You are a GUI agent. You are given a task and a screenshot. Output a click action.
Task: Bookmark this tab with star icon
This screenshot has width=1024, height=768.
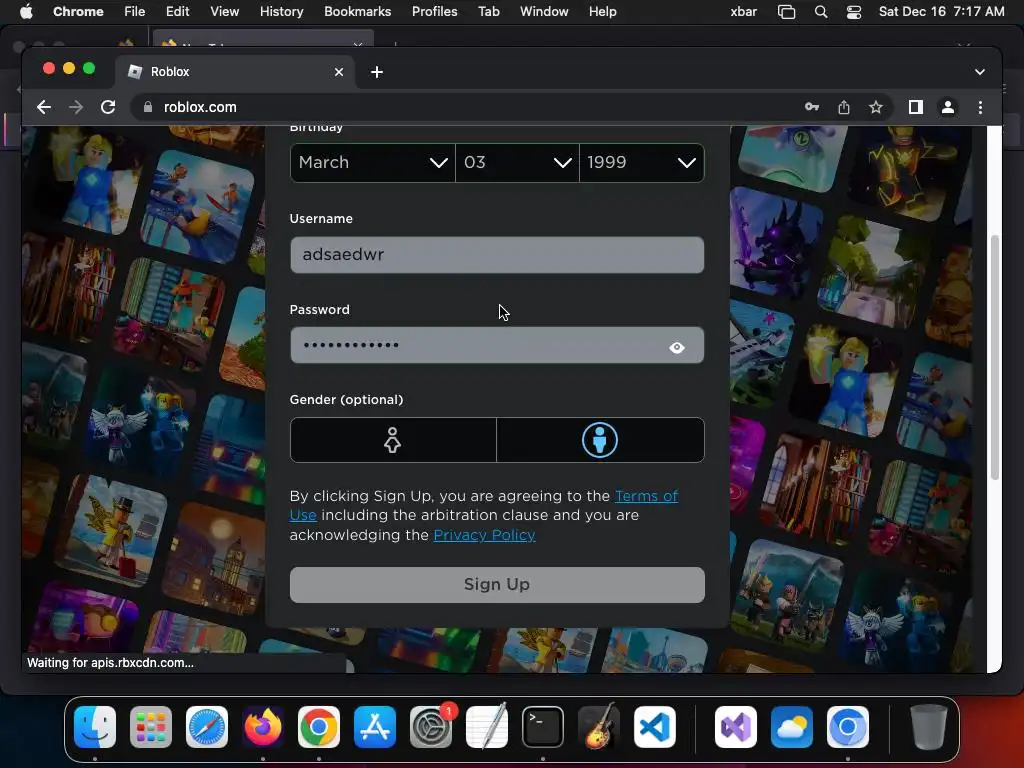tap(876, 107)
